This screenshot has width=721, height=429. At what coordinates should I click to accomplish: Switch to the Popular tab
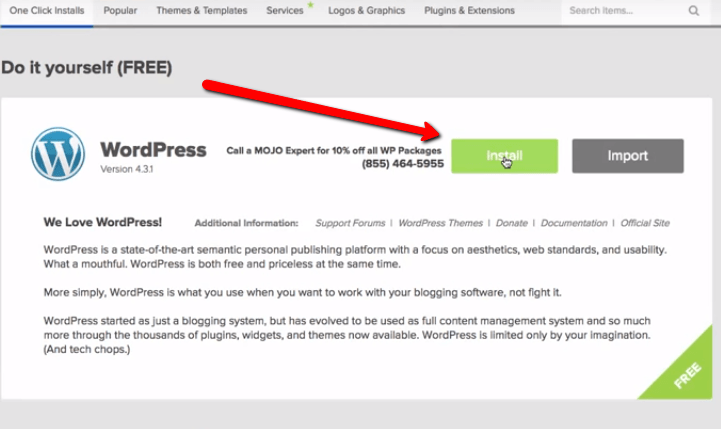120,11
